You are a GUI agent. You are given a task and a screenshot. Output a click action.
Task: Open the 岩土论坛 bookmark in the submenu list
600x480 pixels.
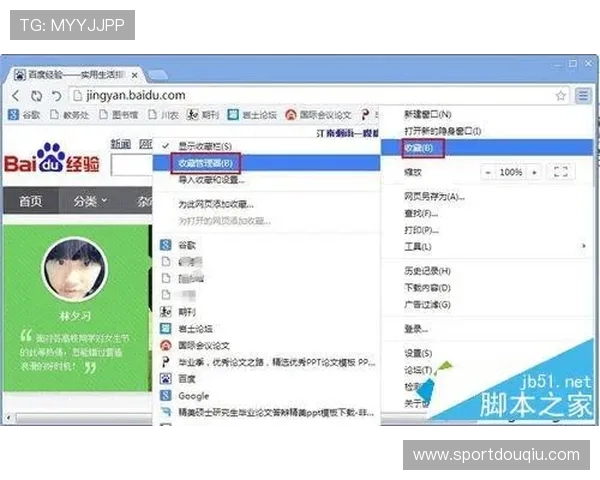(266, 328)
